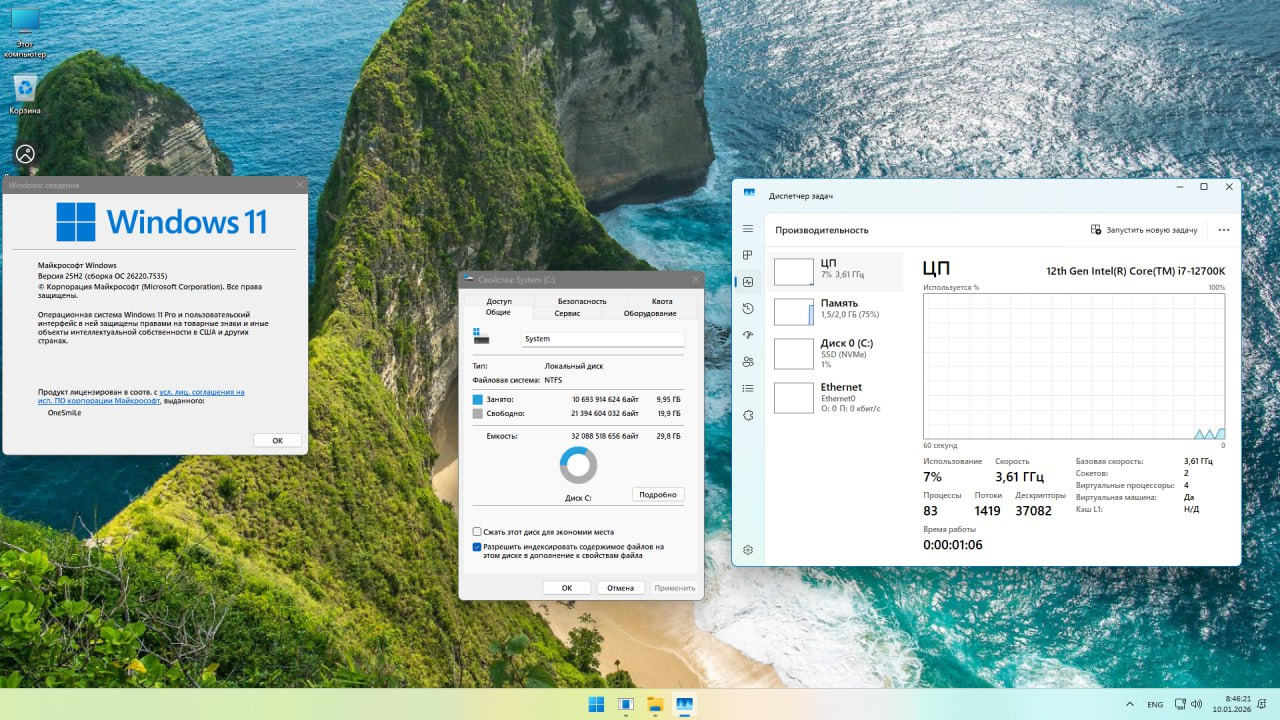Open the Services icon in Task Manager sidebar
Screen dimensions: 1280x720
(x=748, y=415)
